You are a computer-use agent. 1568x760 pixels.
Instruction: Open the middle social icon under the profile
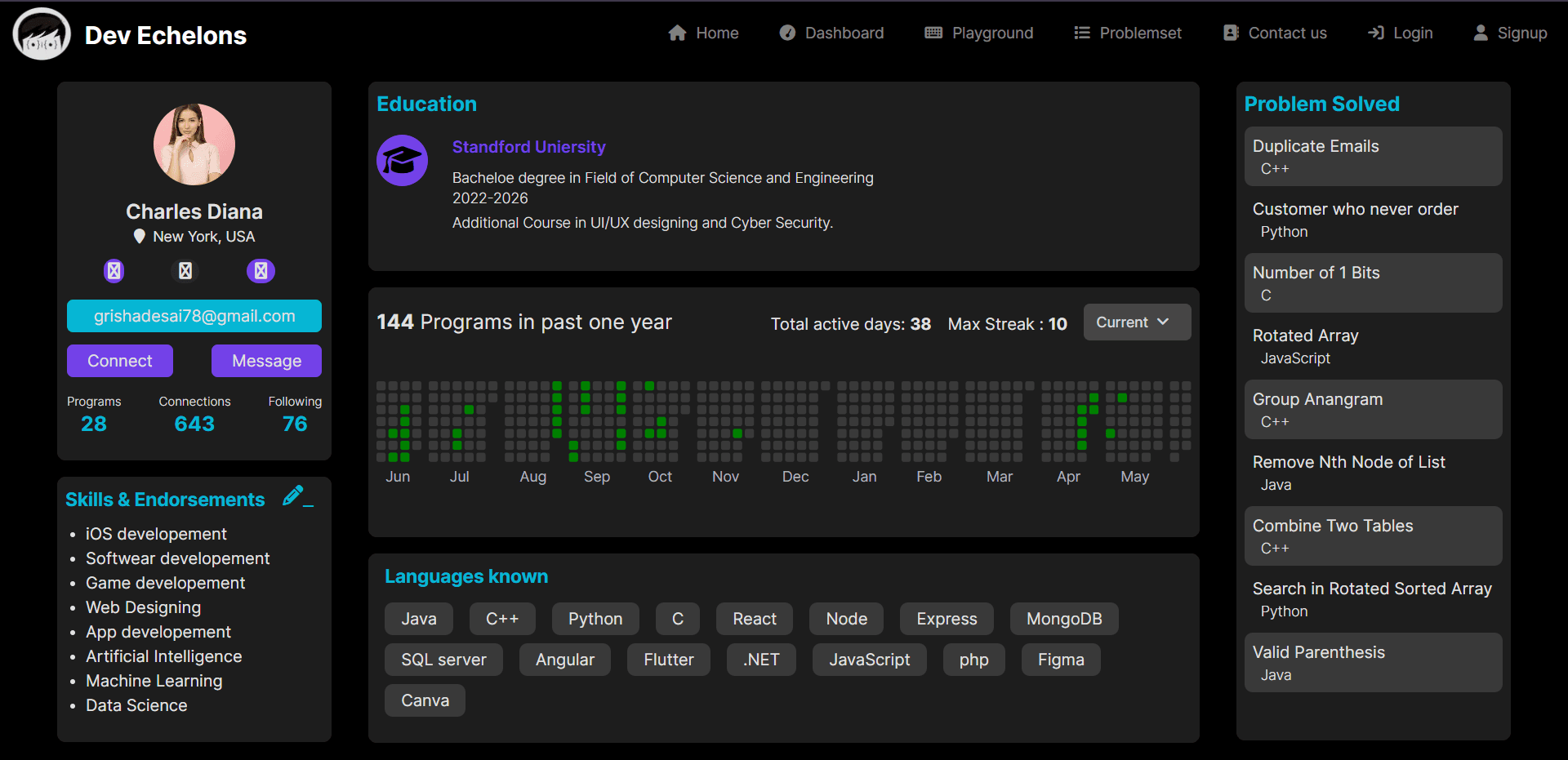pos(185,270)
